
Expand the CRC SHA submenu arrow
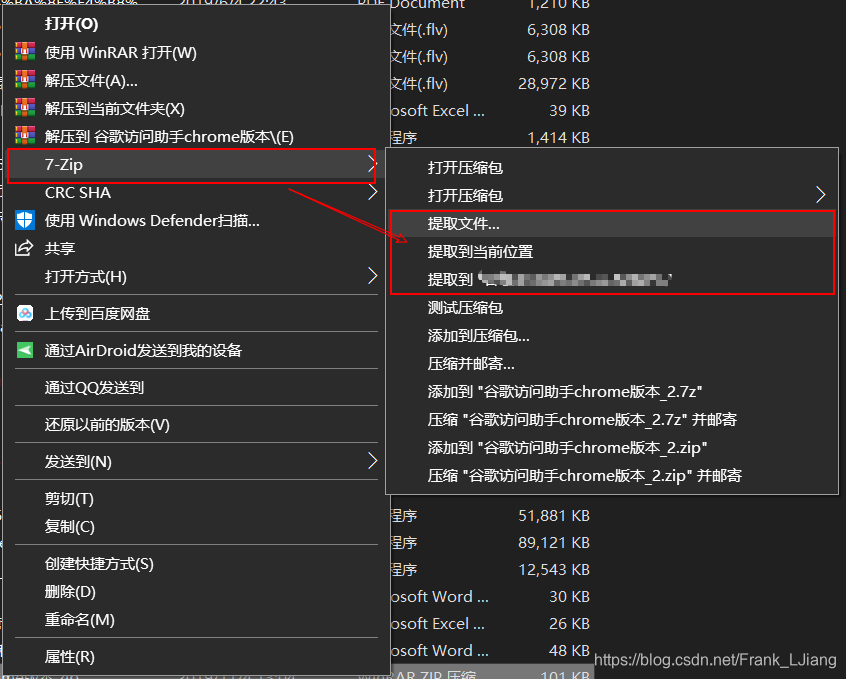(x=372, y=192)
